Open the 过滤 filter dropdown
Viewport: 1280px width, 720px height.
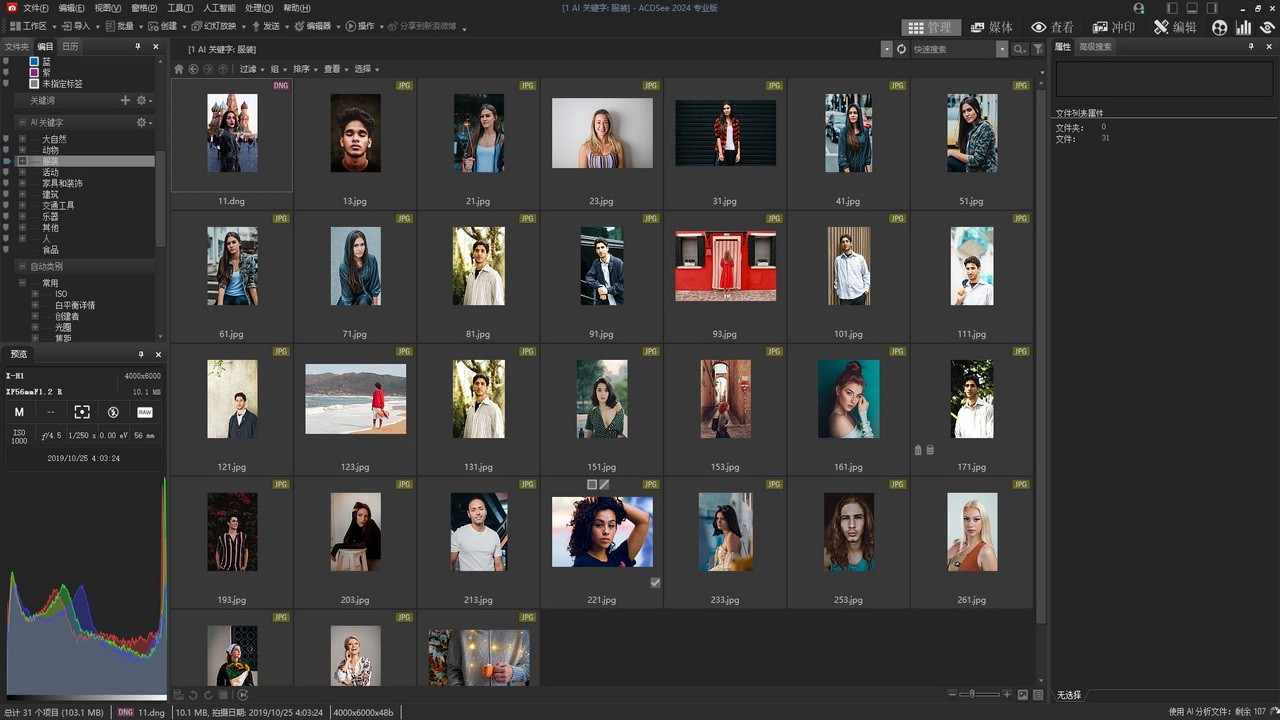(250, 69)
